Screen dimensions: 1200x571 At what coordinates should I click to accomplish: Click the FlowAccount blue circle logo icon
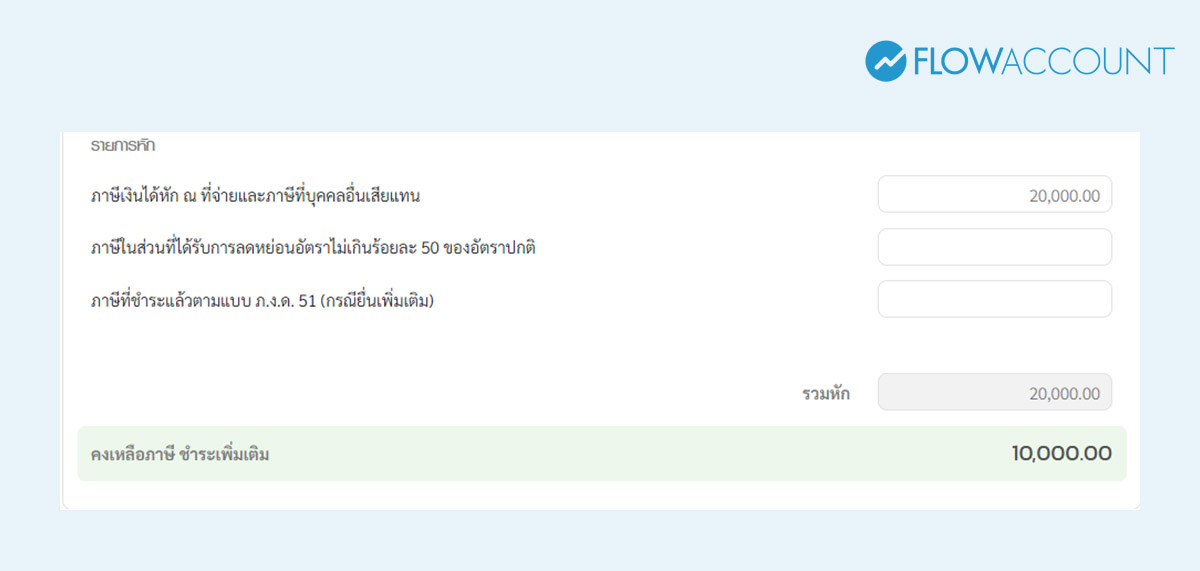885,61
